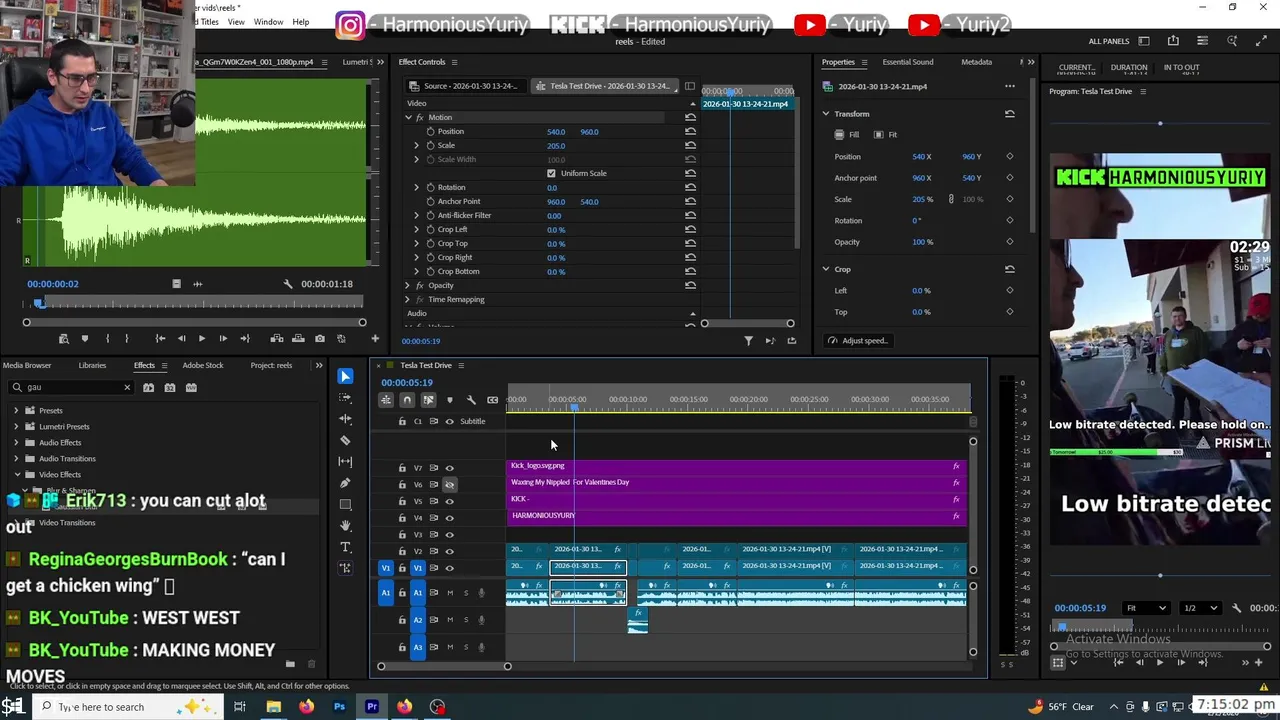Image resolution: width=1280 pixels, height=720 pixels.
Task: Mute audio track A1
Action: pos(449,593)
